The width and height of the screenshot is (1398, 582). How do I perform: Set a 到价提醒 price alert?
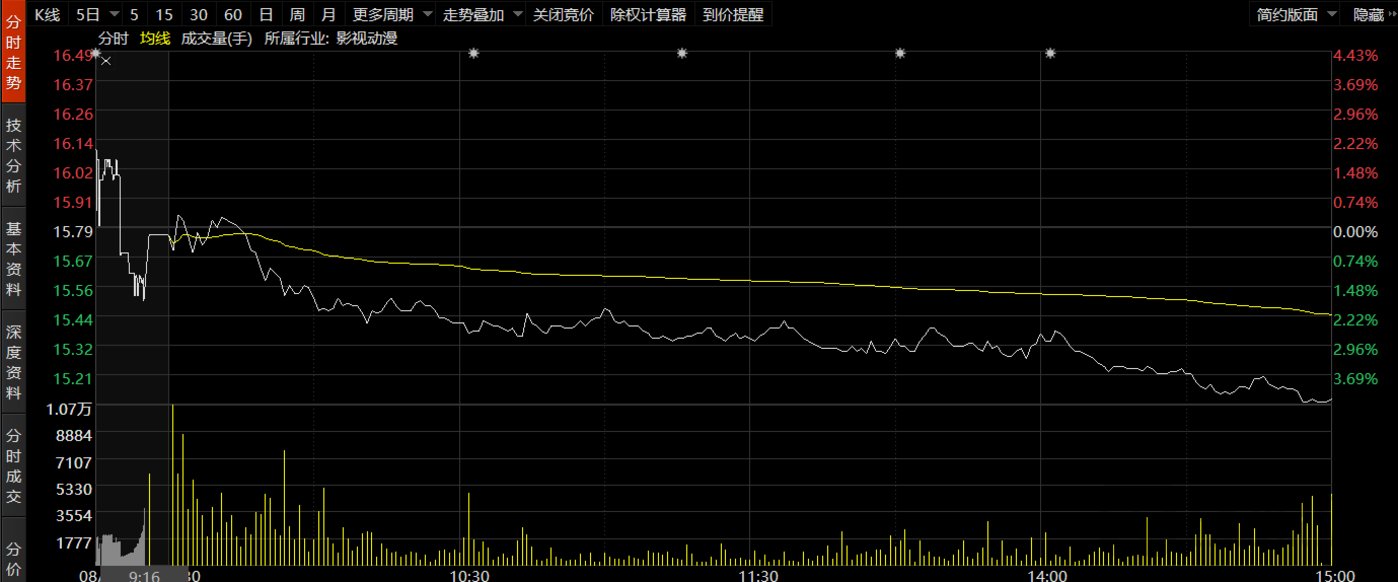733,15
